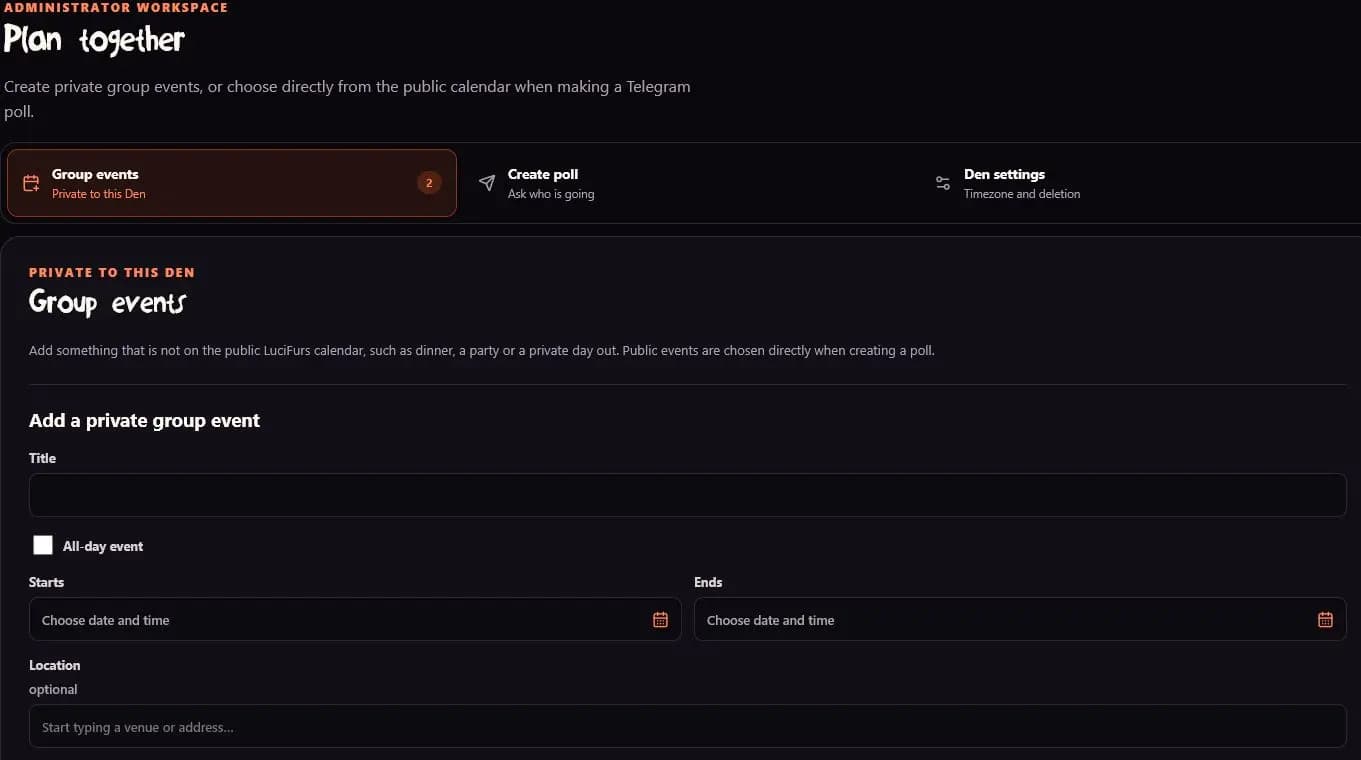The width and height of the screenshot is (1361, 760).
Task: Click the Add a private group event heading
Action: coord(144,421)
